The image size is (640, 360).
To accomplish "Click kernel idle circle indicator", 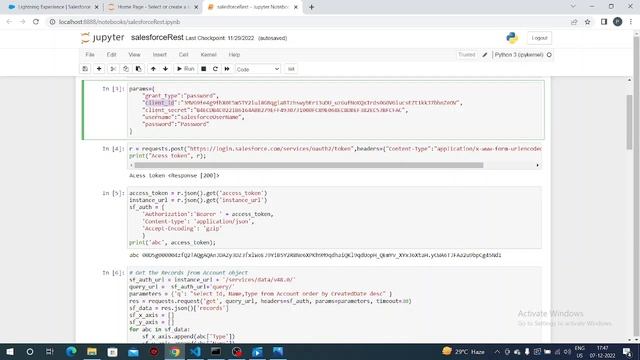I will [x=549, y=55].
